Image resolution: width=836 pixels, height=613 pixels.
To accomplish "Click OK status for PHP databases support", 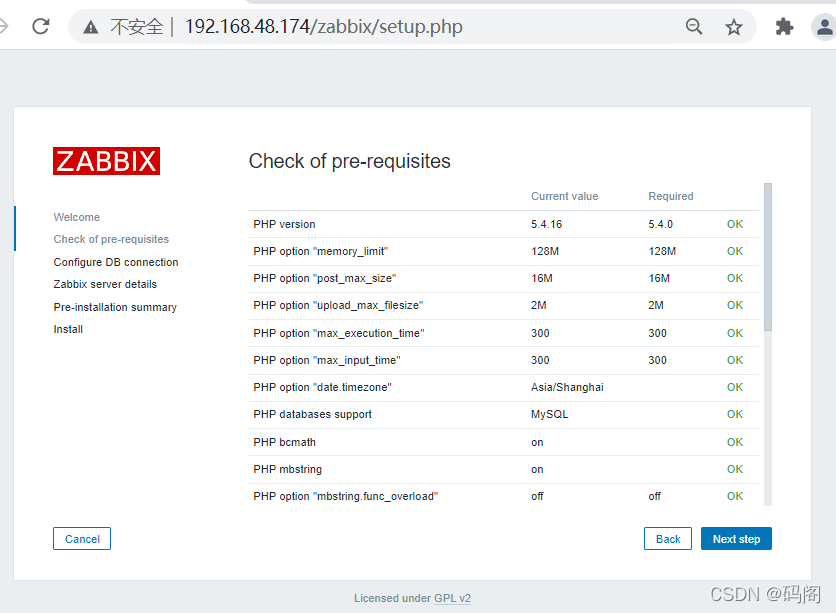I will [735, 414].
